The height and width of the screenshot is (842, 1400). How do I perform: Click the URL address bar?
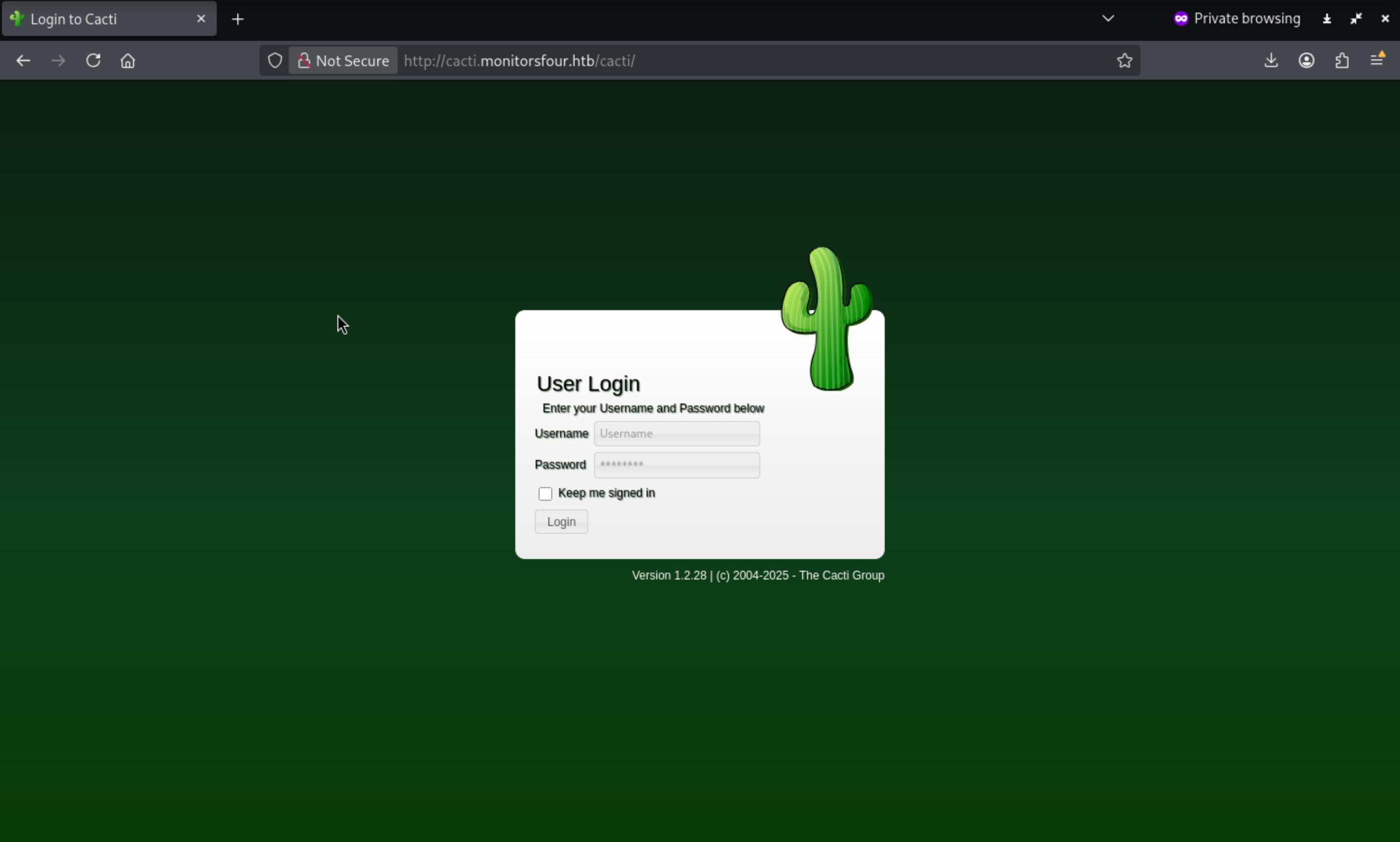(x=737, y=61)
